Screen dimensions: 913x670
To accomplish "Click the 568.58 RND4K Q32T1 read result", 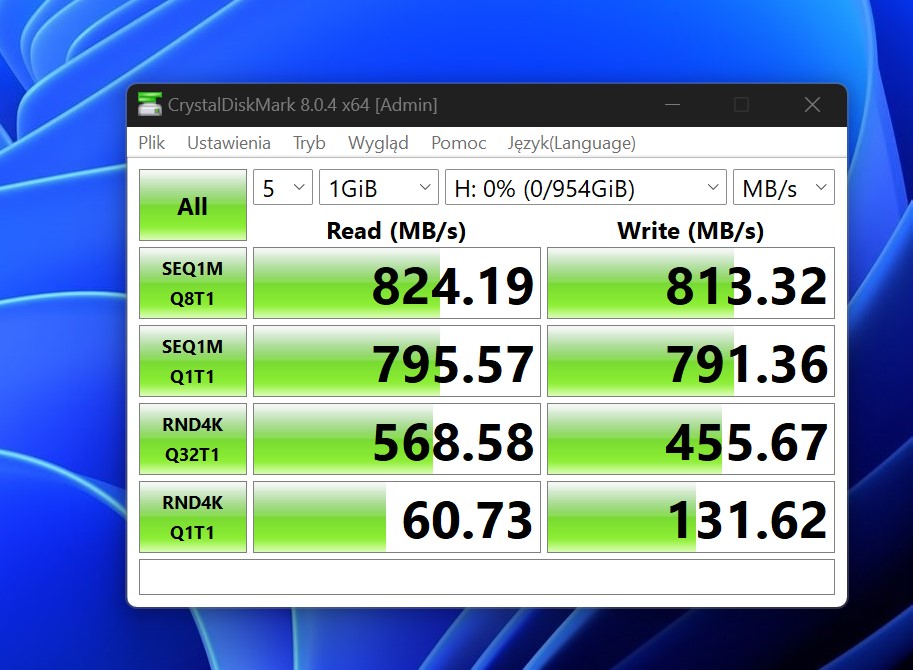I will click(x=397, y=439).
